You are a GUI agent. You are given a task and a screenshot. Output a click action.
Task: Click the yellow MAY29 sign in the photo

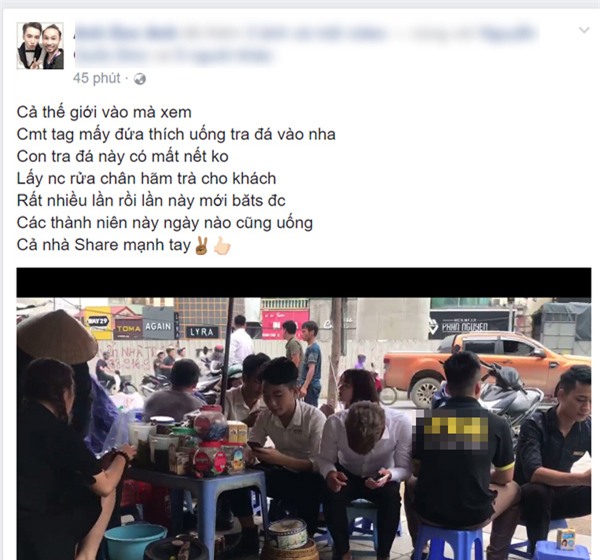pos(98,323)
